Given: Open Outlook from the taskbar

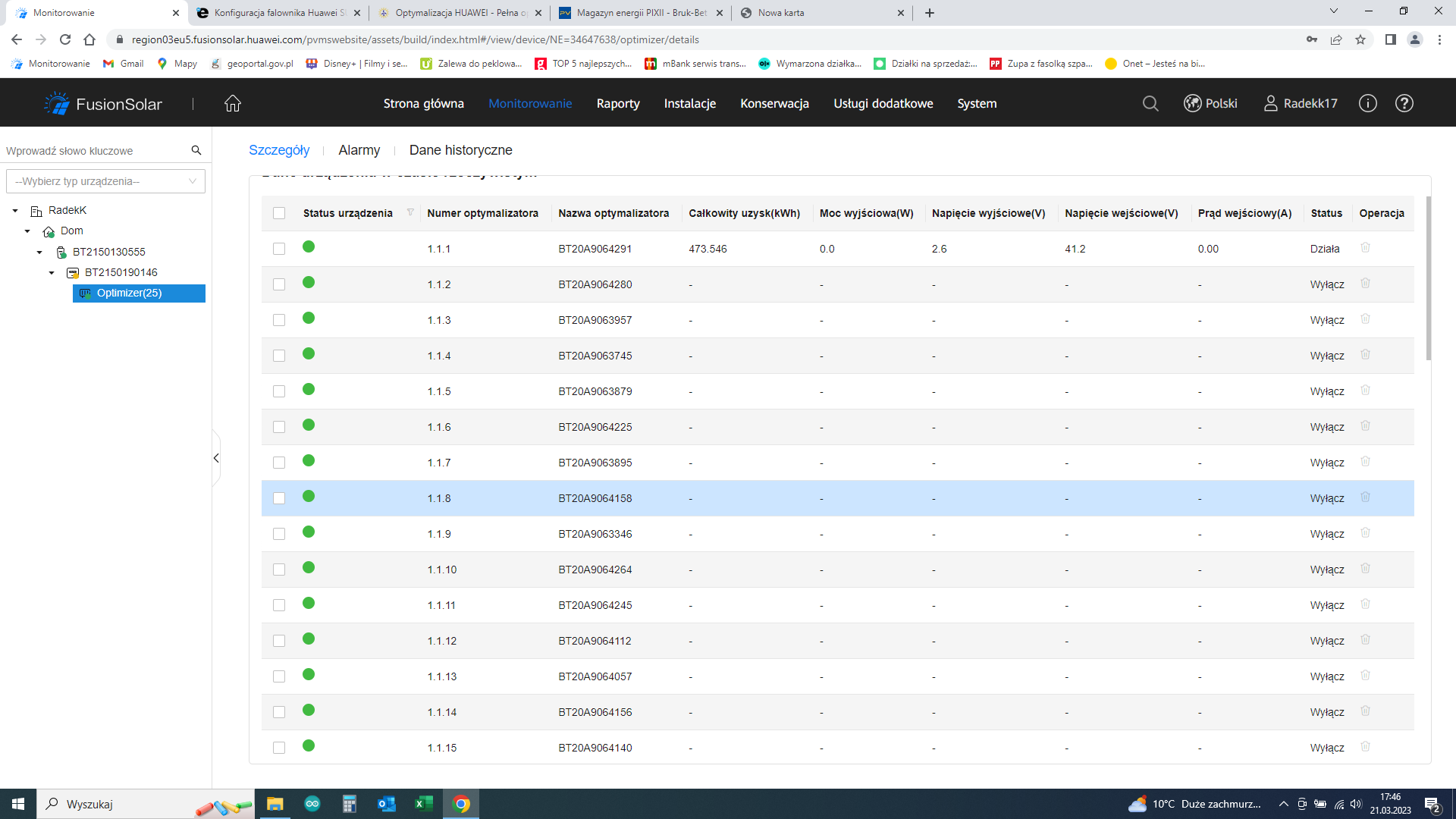Looking at the screenshot, I should [387, 804].
